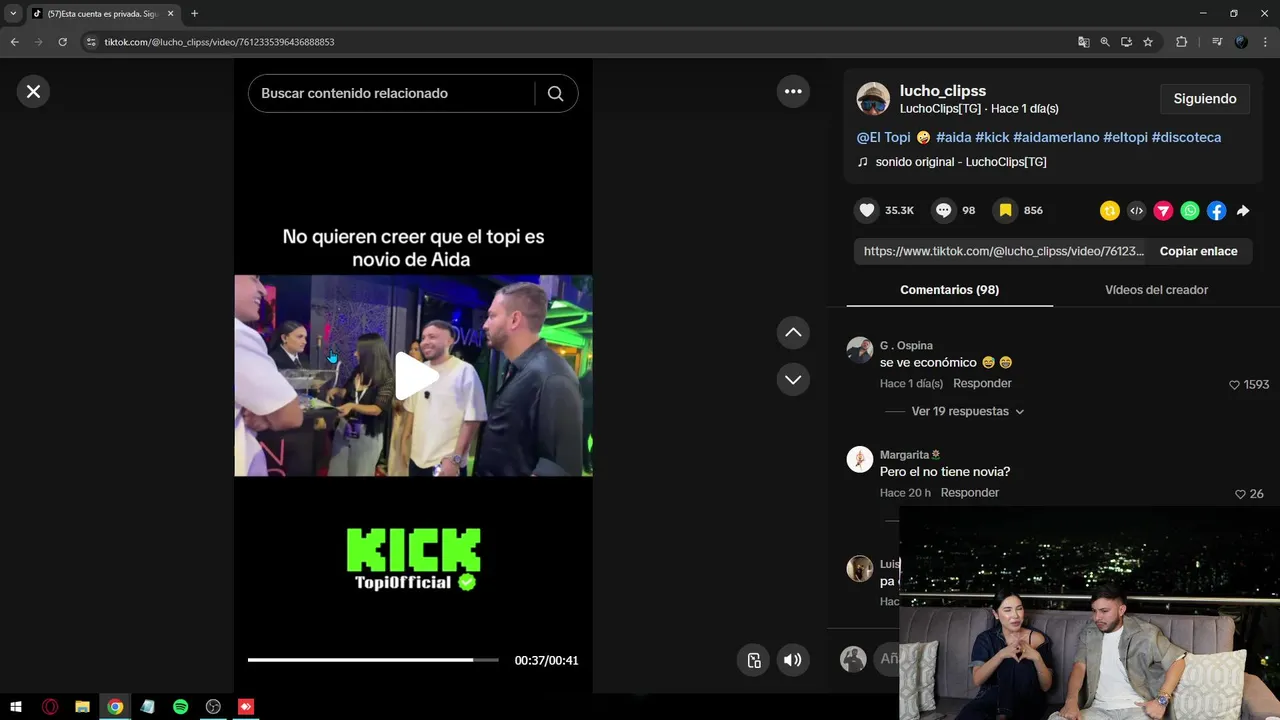Open Chrome profile avatar
Viewport: 1280px width, 720px height.
[x=1241, y=42]
